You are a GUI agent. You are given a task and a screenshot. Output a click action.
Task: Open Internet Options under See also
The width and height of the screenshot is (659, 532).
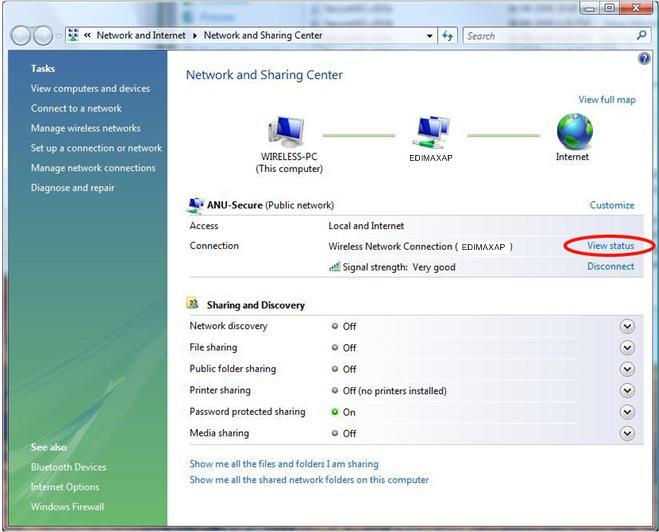click(65, 487)
